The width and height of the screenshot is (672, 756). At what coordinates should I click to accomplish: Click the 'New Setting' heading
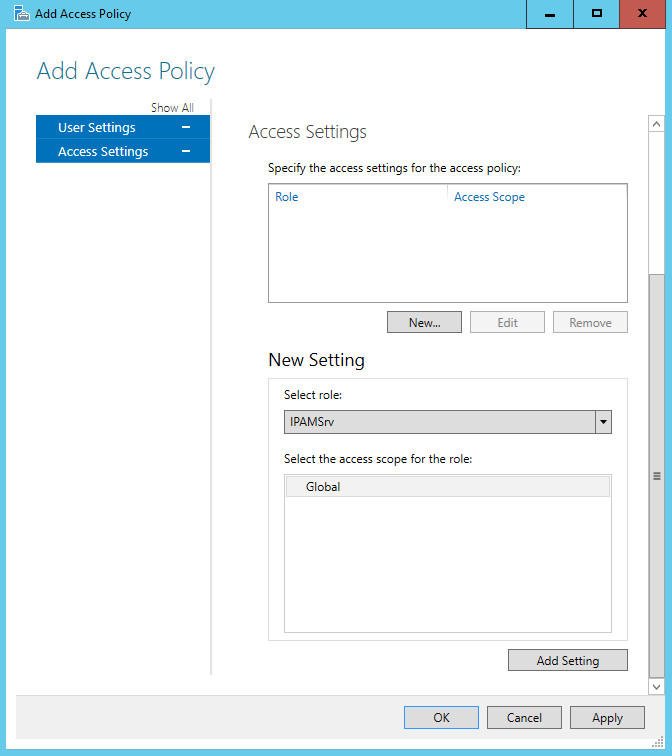point(316,360)
